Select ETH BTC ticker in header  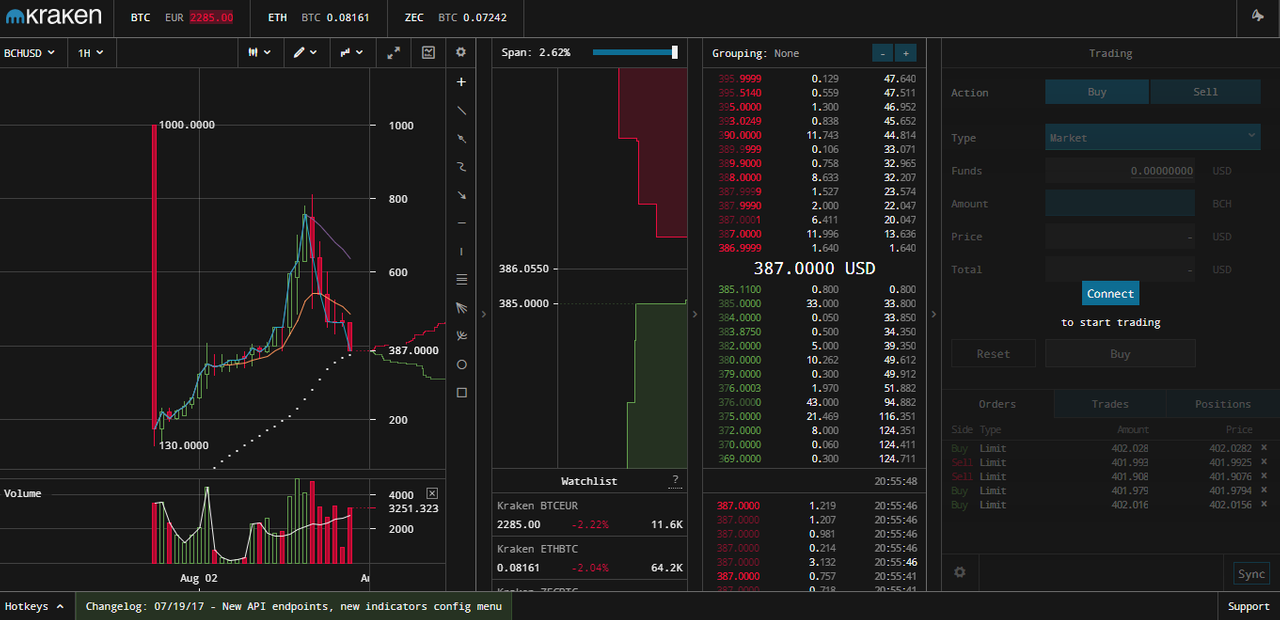pos(318,18)
